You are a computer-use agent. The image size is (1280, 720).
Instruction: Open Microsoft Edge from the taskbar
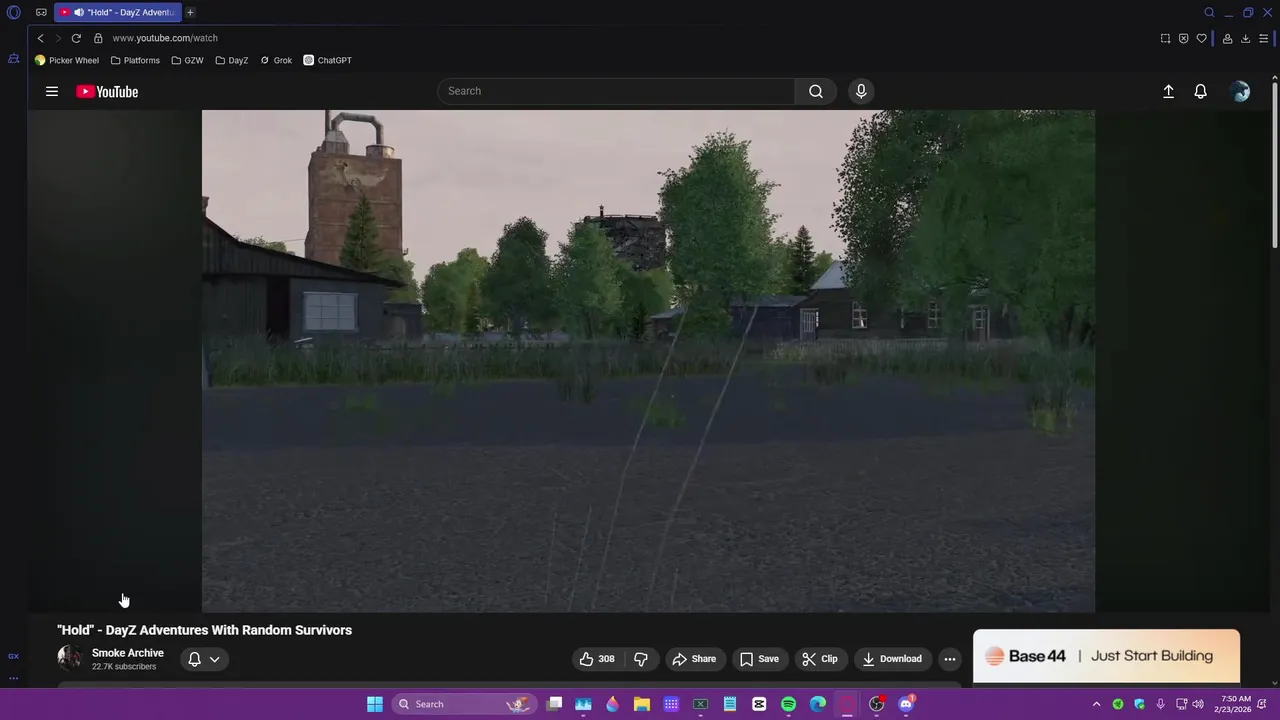(x=818, y=704)
